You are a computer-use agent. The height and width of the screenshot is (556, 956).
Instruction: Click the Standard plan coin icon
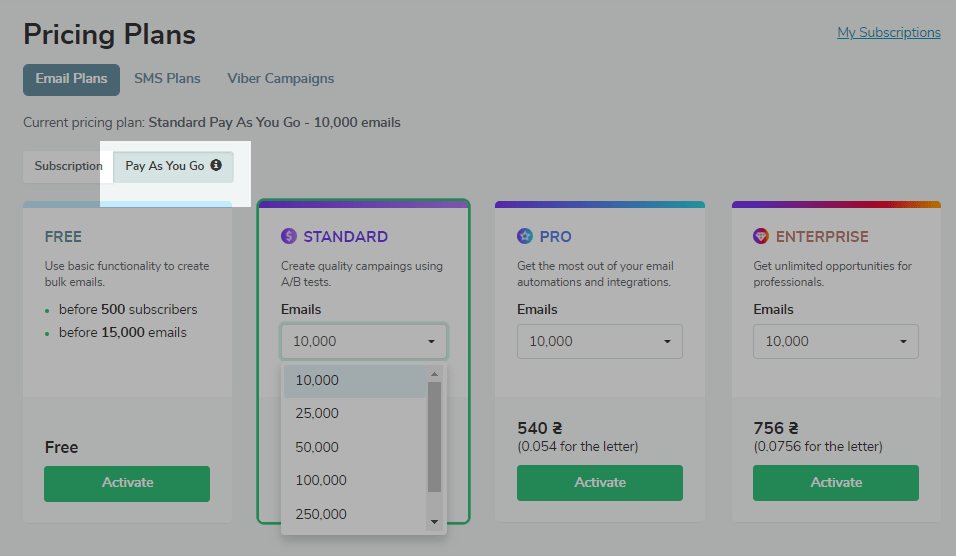289,236
